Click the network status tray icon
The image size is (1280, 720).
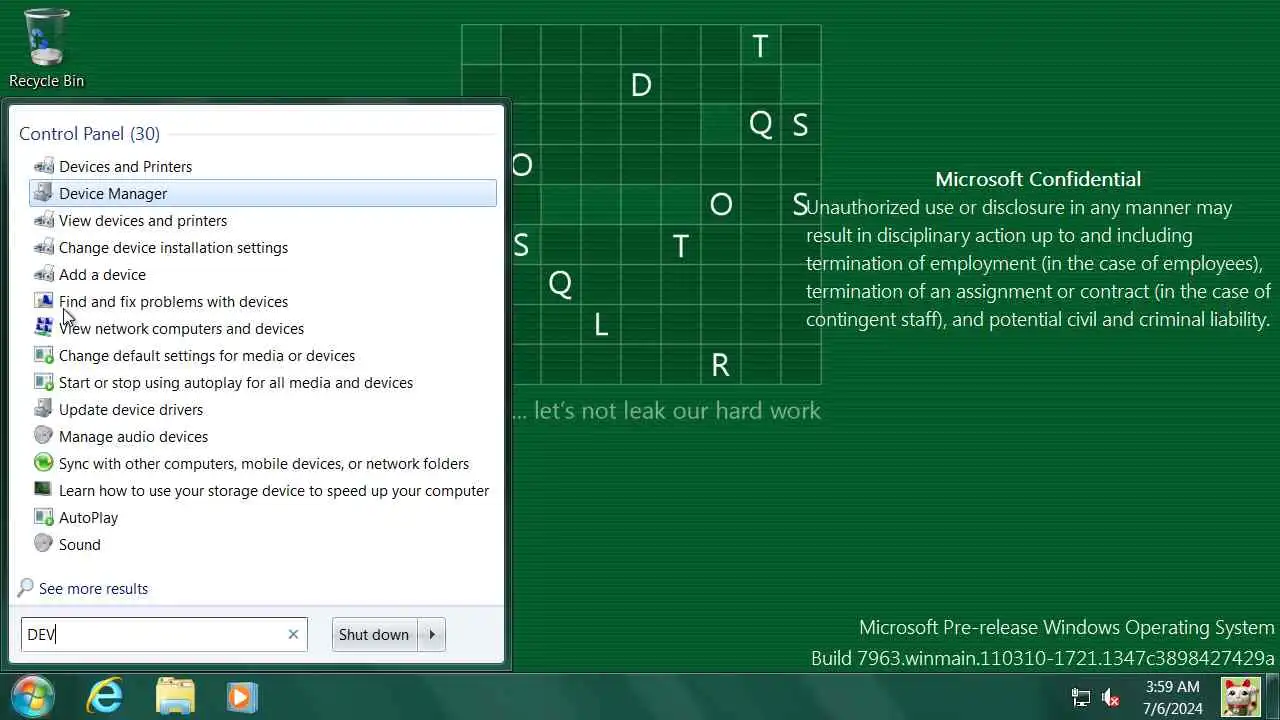[1081, 697]
